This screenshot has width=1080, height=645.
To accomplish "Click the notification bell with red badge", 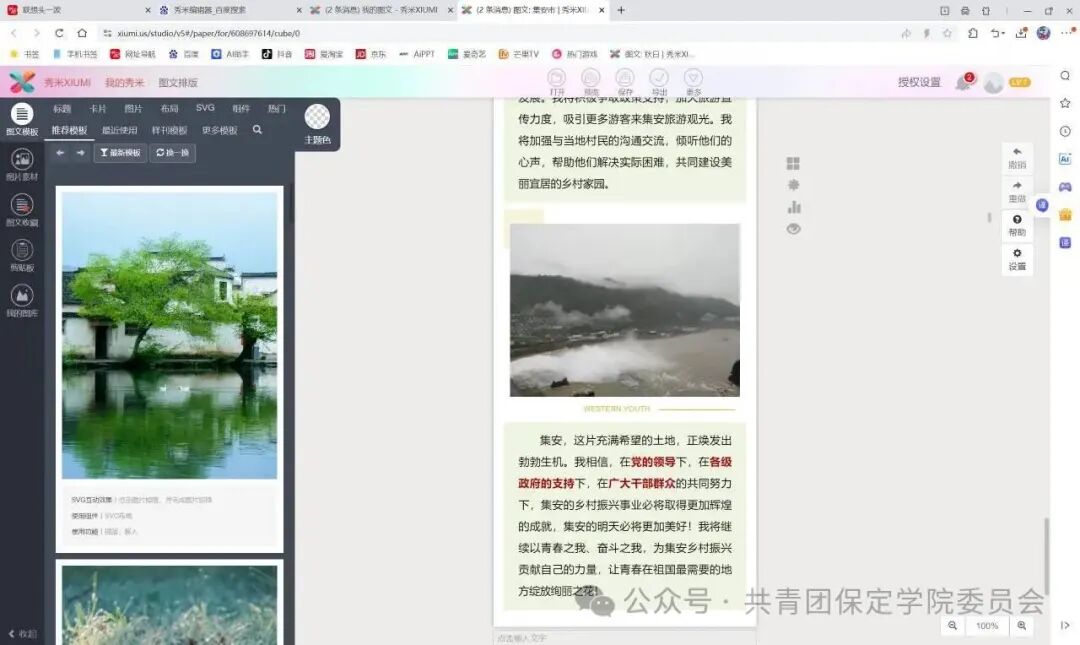I will coord(963,83).
